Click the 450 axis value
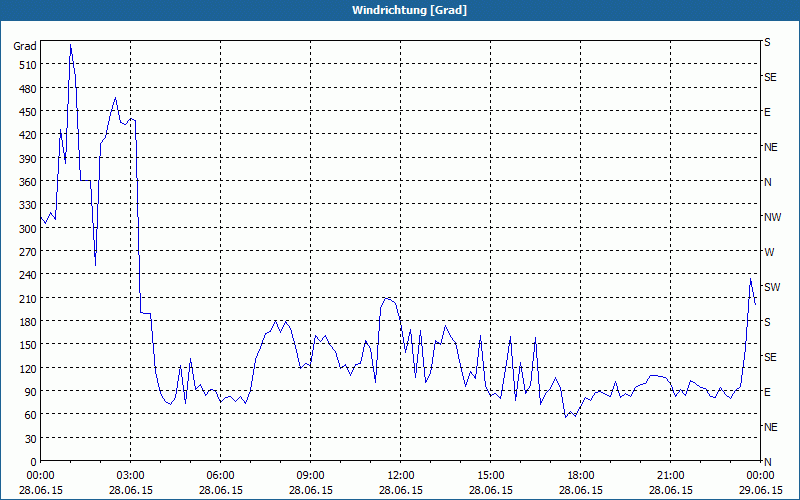 [28, 112]
